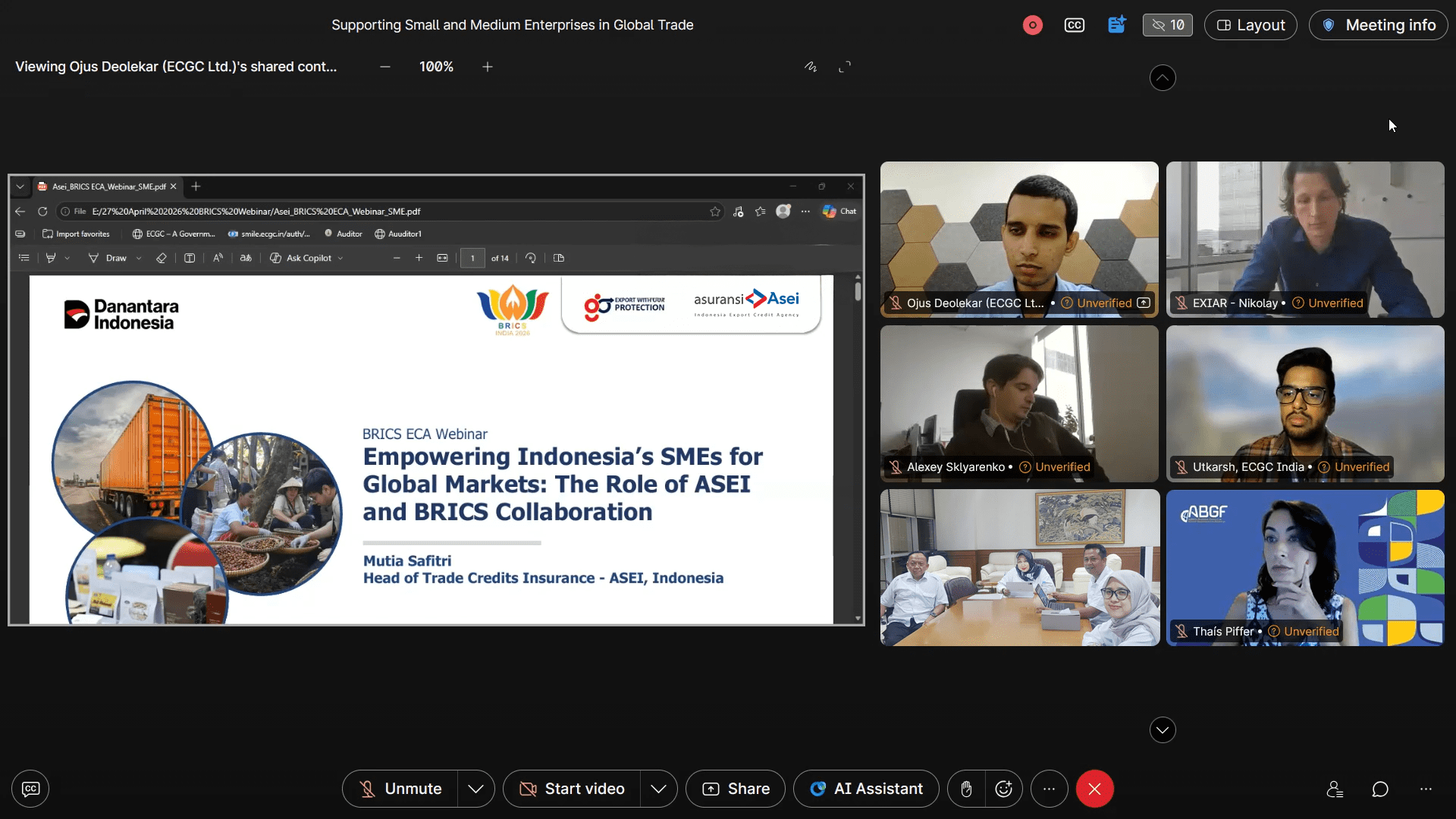
Task: Toggle captions button at bottom left
Action: tap(30, 789)
